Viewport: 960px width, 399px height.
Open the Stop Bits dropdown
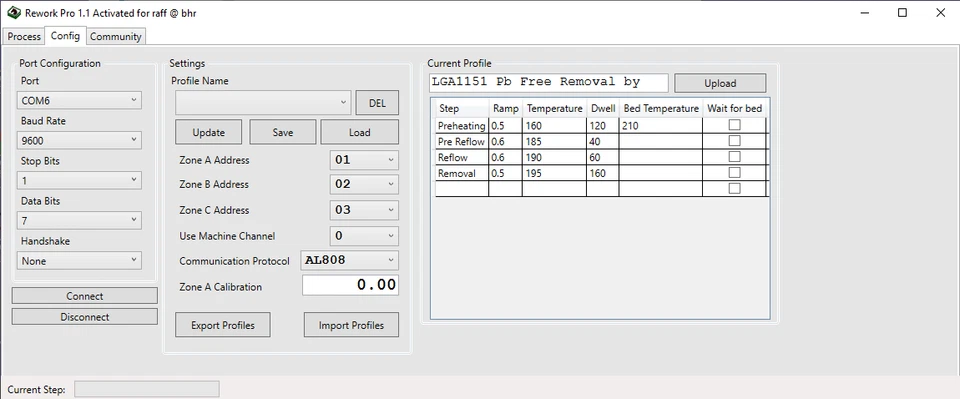(x=80, y=181)
